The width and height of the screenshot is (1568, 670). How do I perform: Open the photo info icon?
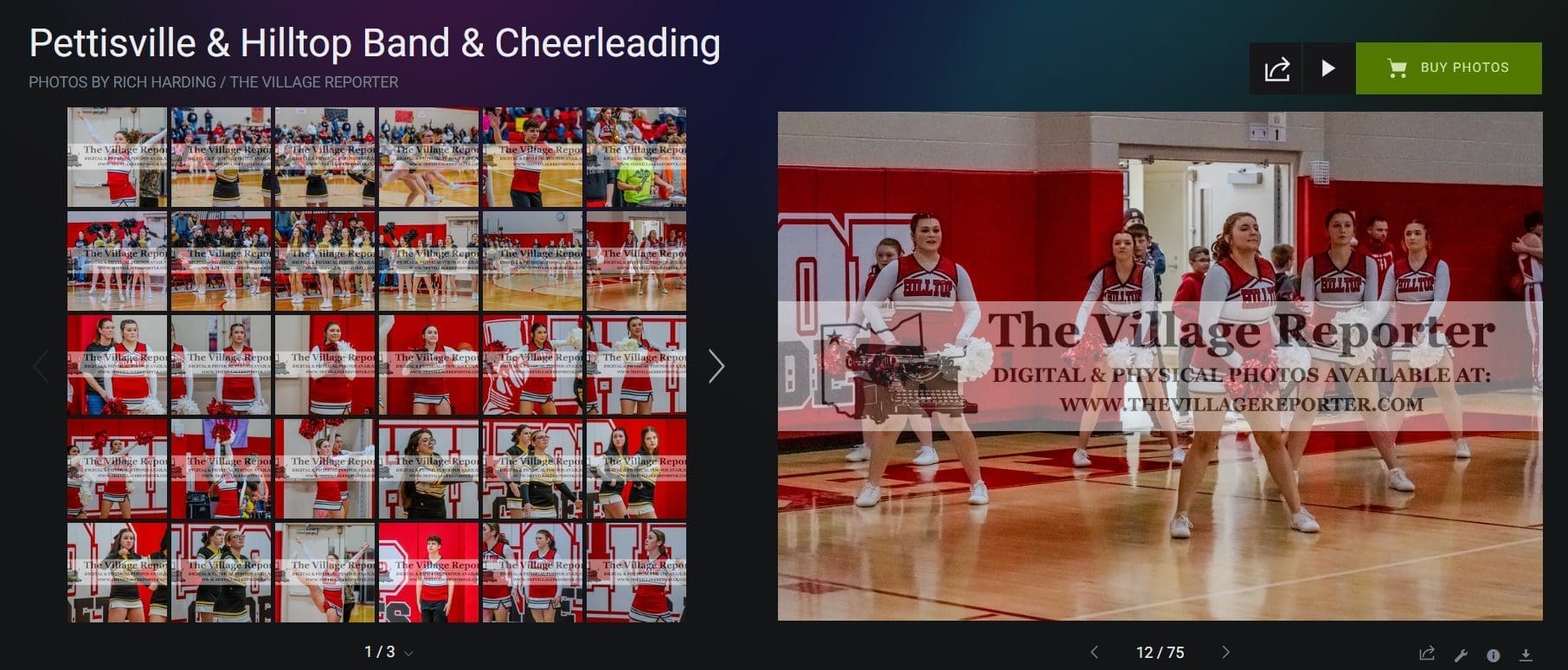pyautogui.click(x=1493, y=655)
